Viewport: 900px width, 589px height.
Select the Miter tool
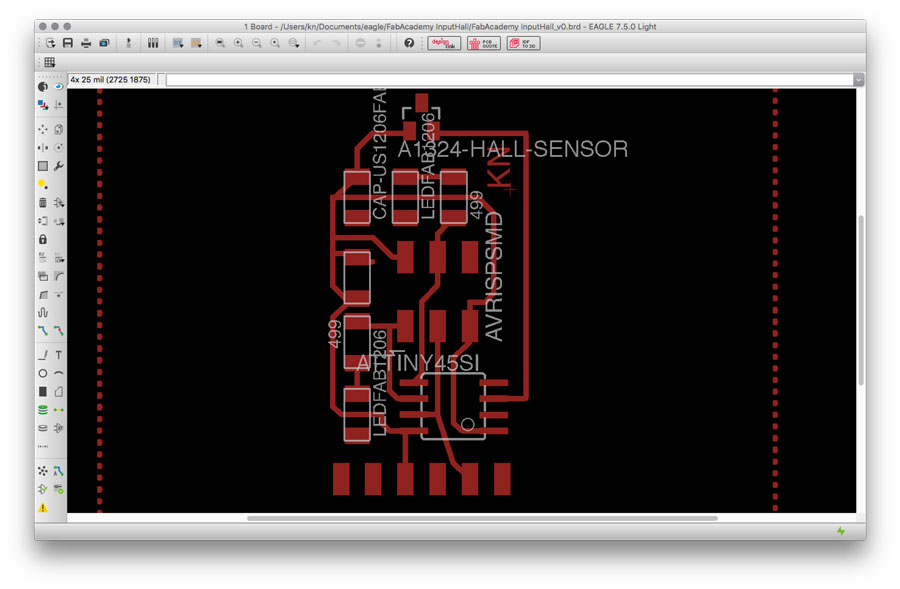click(59, 276)
